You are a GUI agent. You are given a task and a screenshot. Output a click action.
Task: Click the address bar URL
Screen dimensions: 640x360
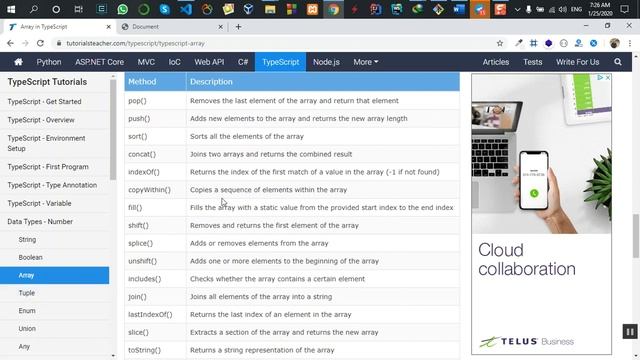point(136,43)
